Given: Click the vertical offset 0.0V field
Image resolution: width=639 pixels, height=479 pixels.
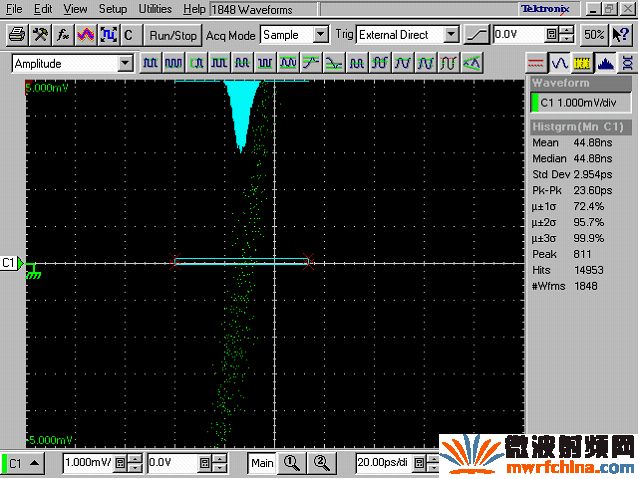Looking at the screenshot, I should pyautogui.click(x=172, y=463).
